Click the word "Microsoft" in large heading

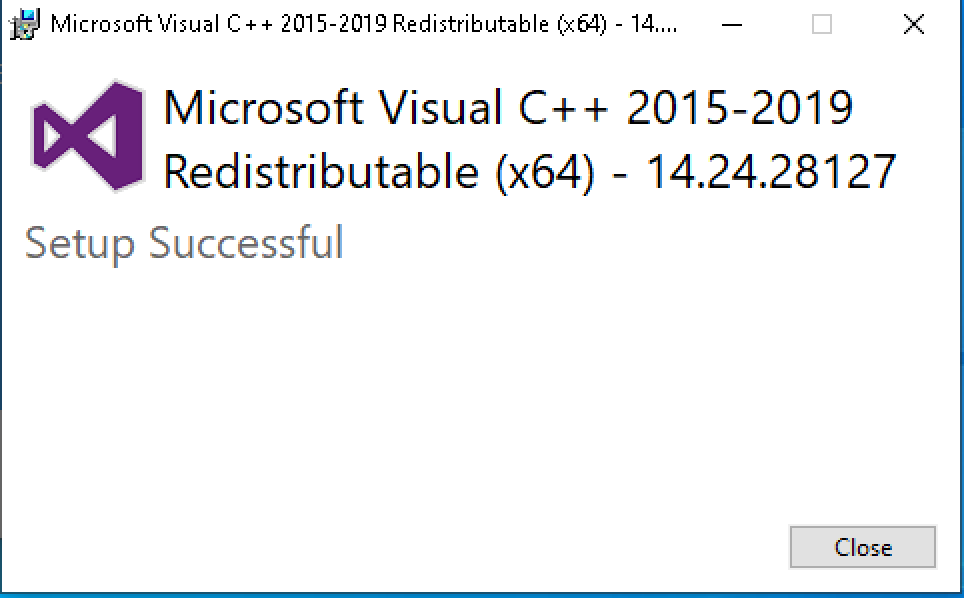(263, 108)
